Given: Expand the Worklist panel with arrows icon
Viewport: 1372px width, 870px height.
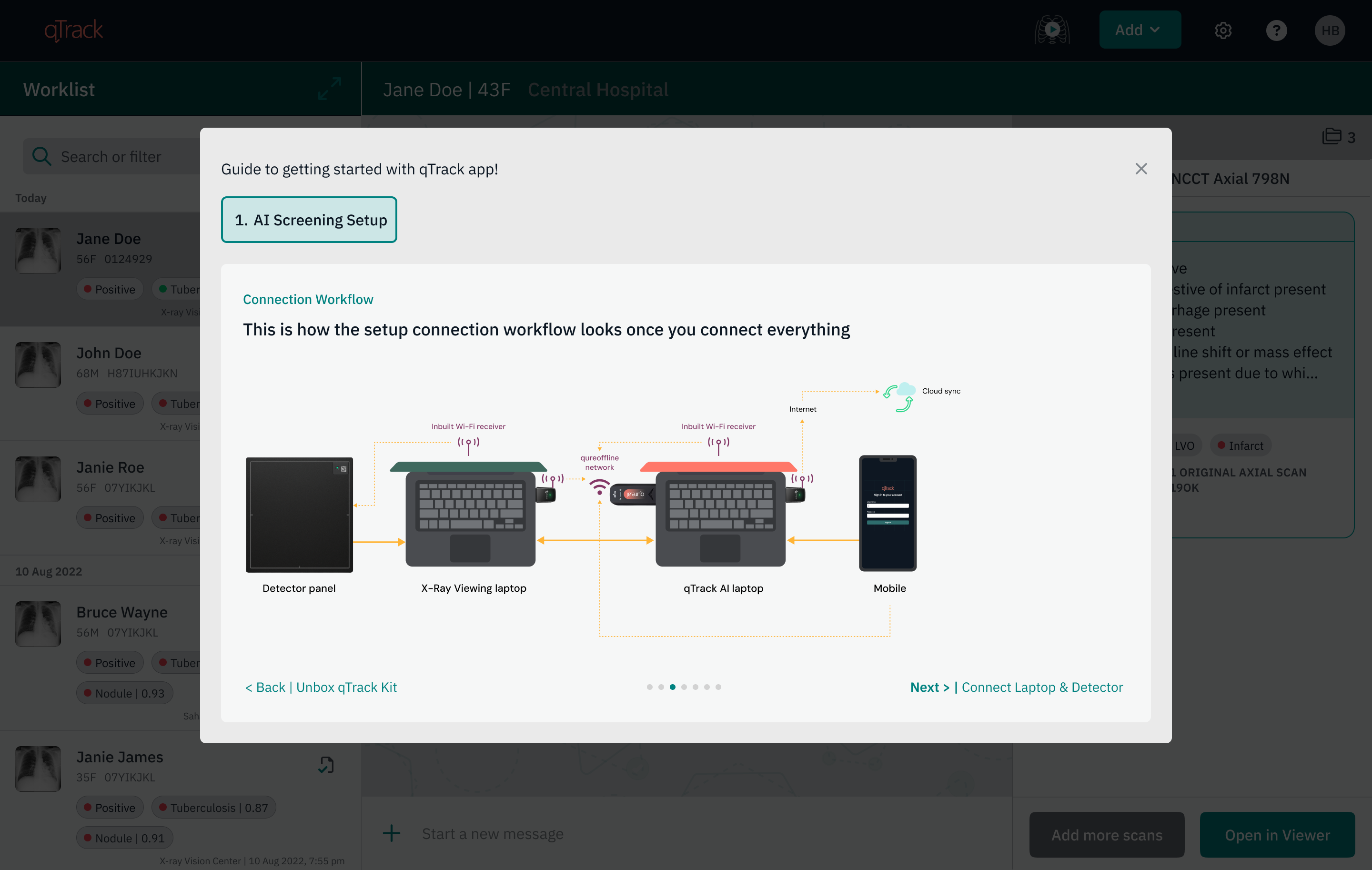Looking at the screenshot, I should coord(329,89).
